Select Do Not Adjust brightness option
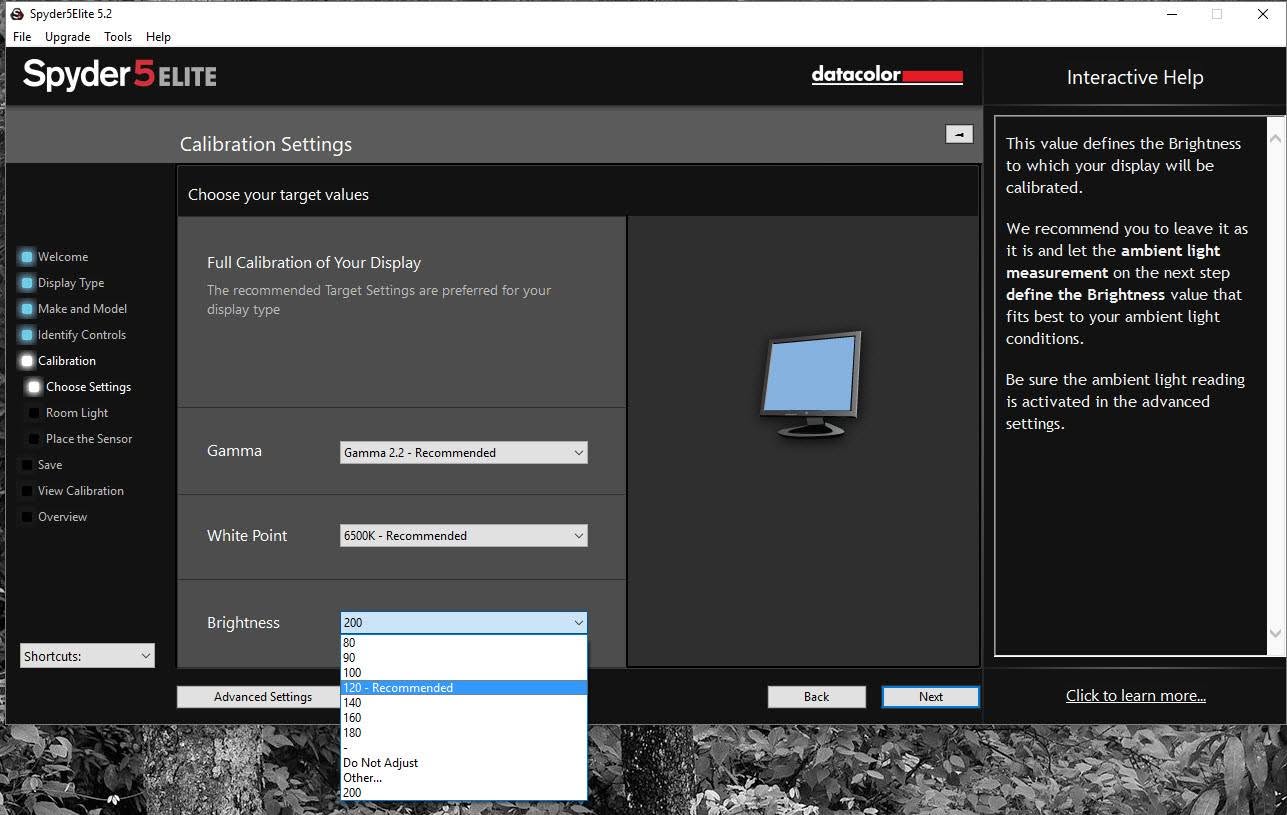This screenshot has height=815, width=1287. point(464,763)
